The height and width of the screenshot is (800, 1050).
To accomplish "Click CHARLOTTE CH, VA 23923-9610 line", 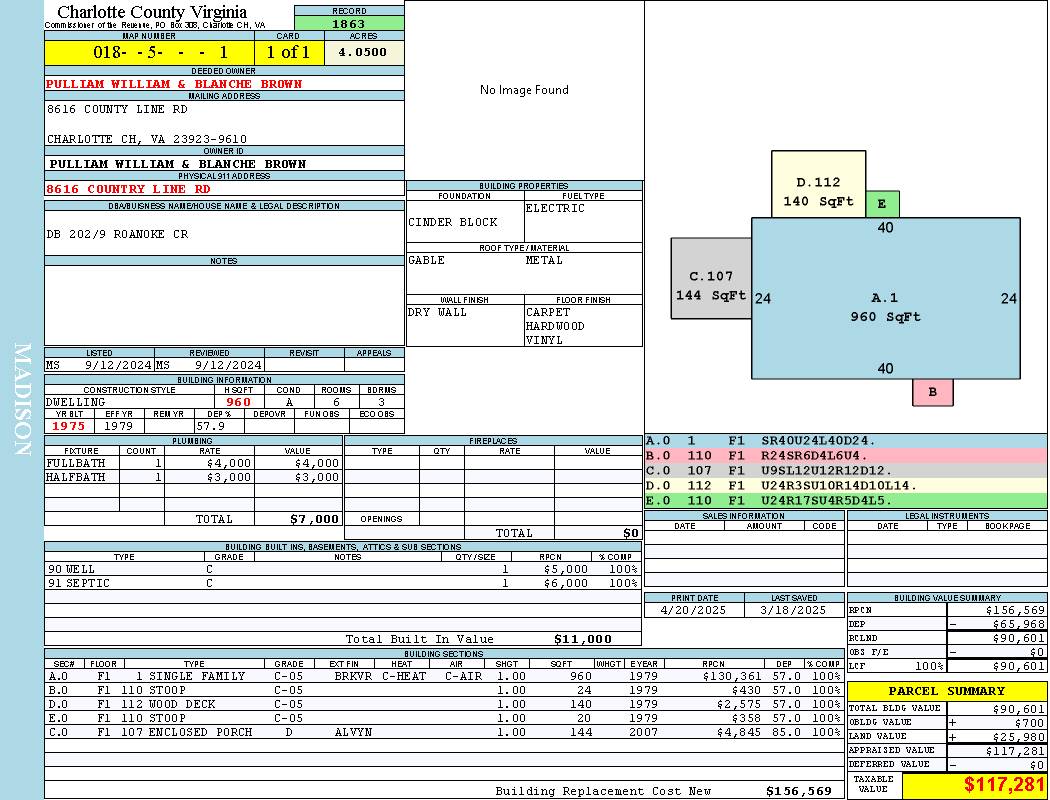I will [147, 139].
